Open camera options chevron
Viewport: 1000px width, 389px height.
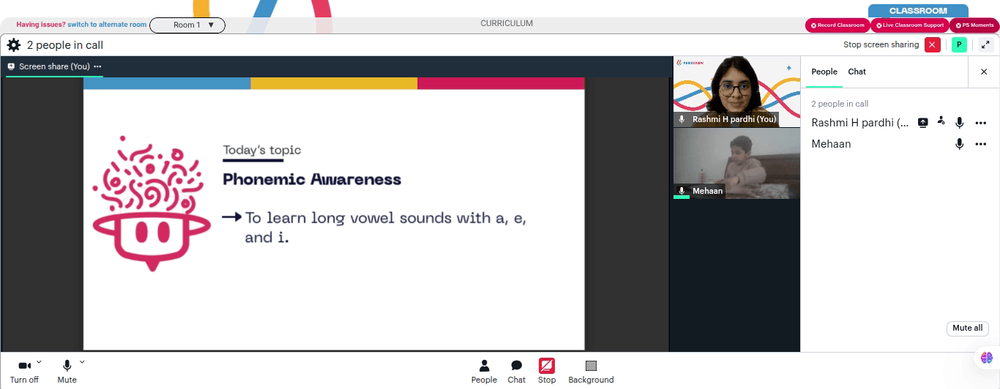(x=39, y=362)
